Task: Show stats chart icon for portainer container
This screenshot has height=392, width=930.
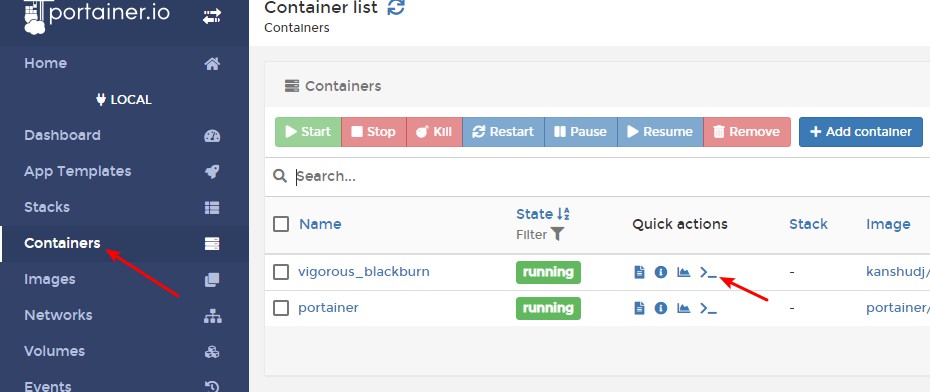Action: point(684,308)
